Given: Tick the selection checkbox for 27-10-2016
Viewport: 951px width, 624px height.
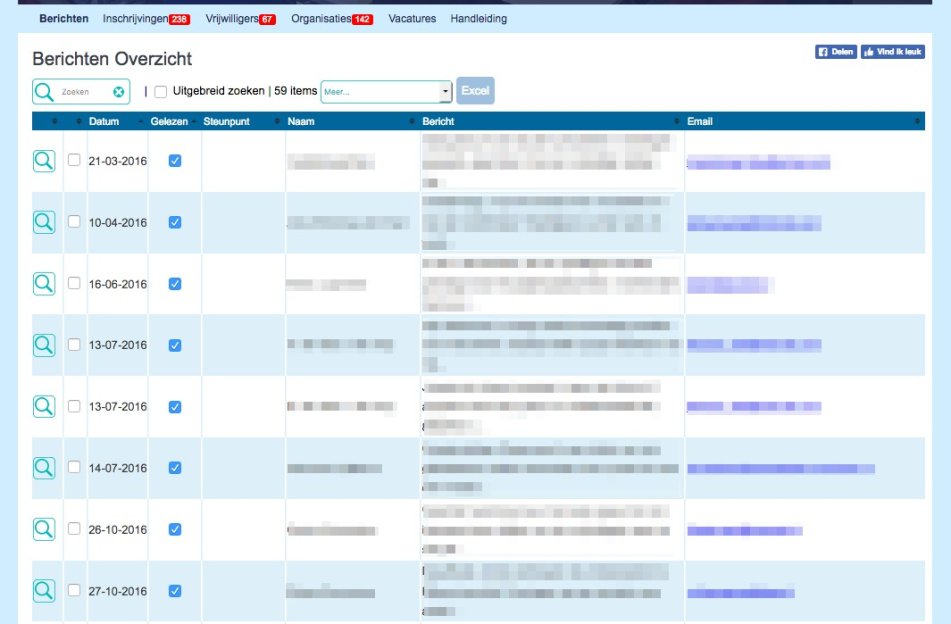Looking at the screenshot, I should click(x=74, y=590).
